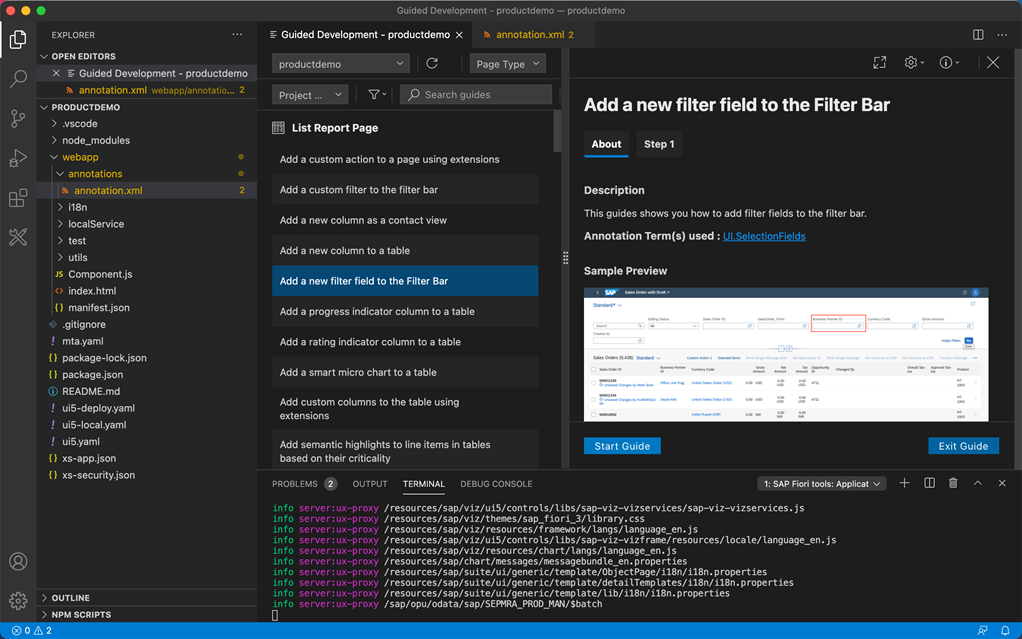Click the Sample Preview thumbnail image
Image resolution: width=1022 pixels, height=639 pixels.
[x=786, y=354]
